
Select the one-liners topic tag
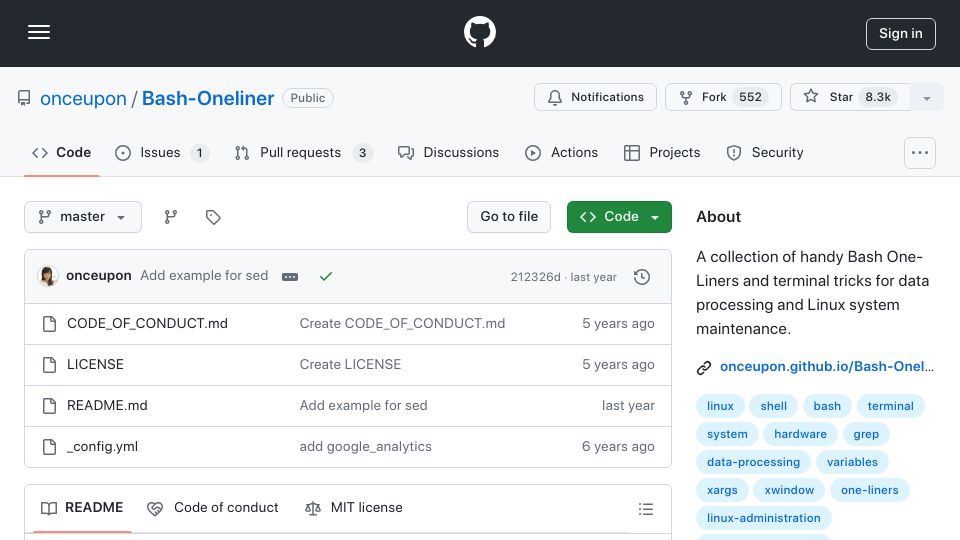coord(869,490)
